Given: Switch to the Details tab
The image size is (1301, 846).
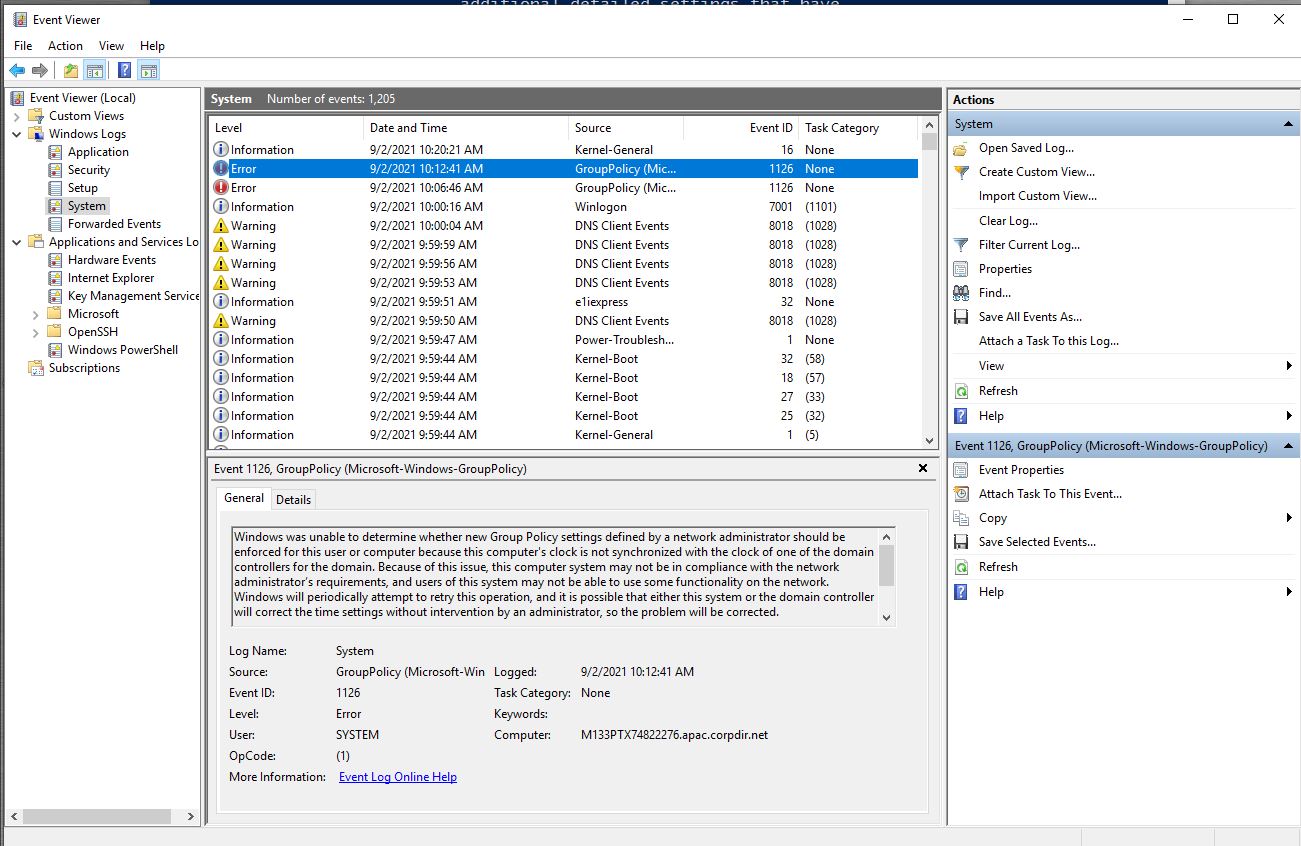Looking at the screenshot, I should (293, 498).
